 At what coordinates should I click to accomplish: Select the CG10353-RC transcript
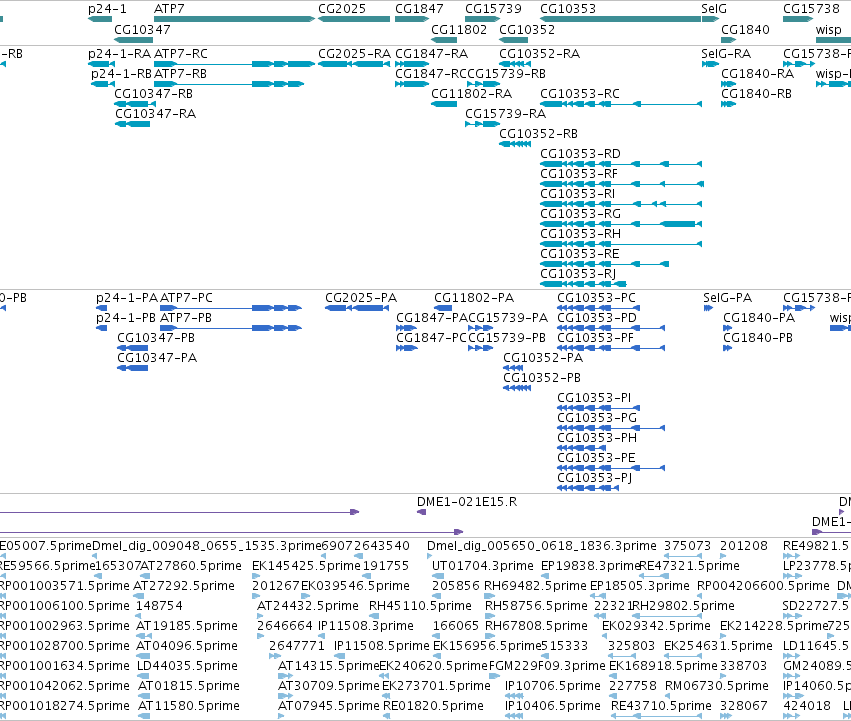coord(621,104)
